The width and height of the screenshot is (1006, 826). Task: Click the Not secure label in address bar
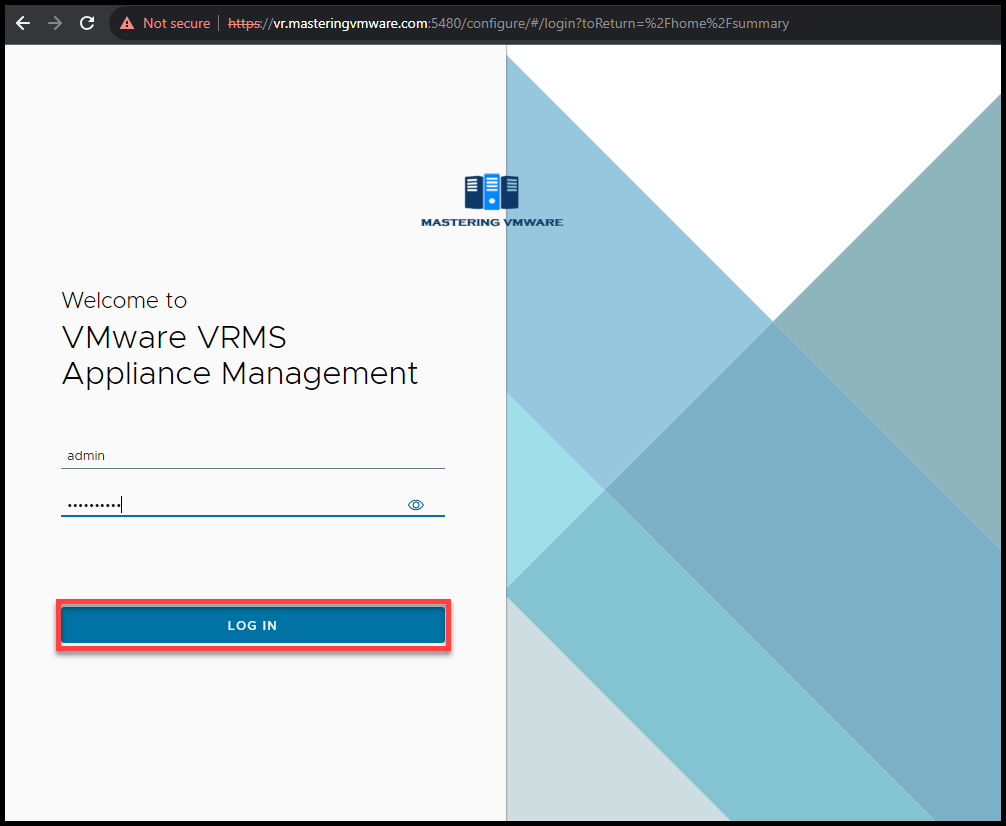click(176, 23)
